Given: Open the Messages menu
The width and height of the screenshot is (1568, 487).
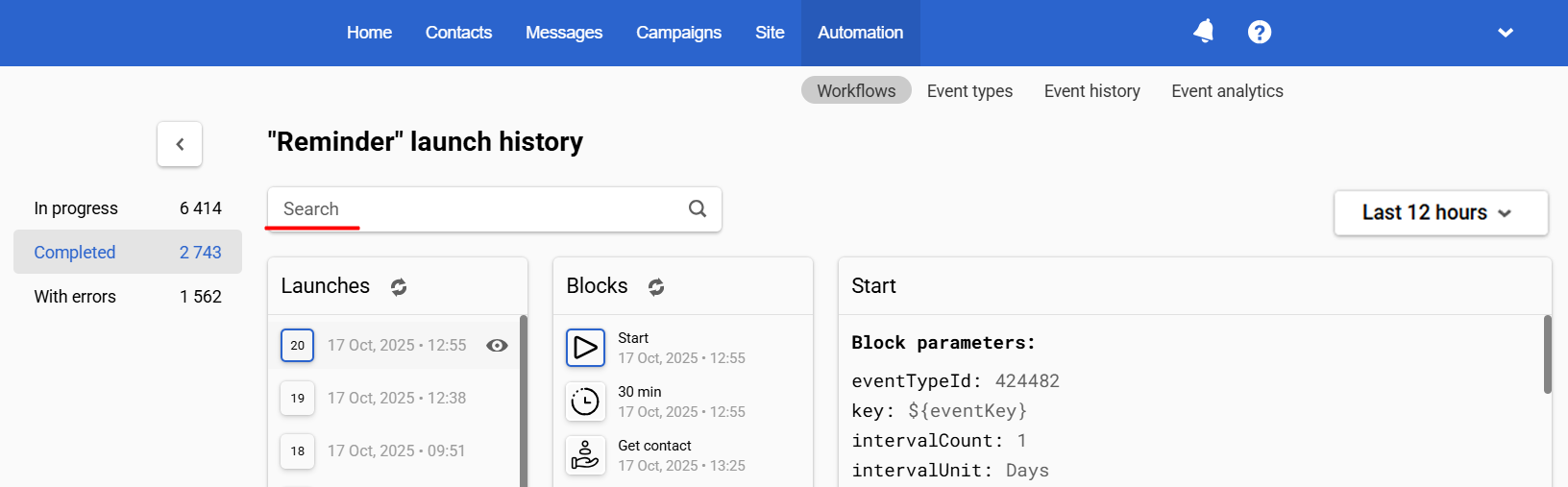Looking at the screenshot, I should (x=564, y=33).
